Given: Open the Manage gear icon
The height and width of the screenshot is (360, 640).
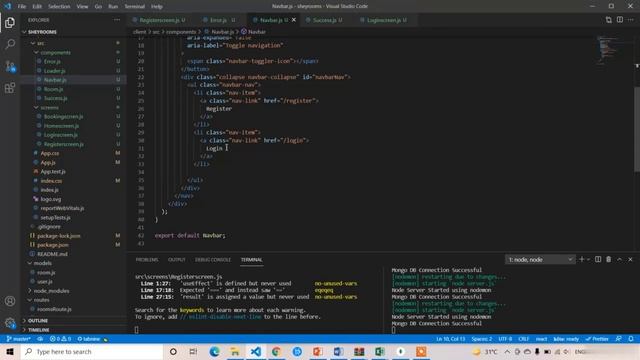Looking at the screenshot, I should click(10, 323).
